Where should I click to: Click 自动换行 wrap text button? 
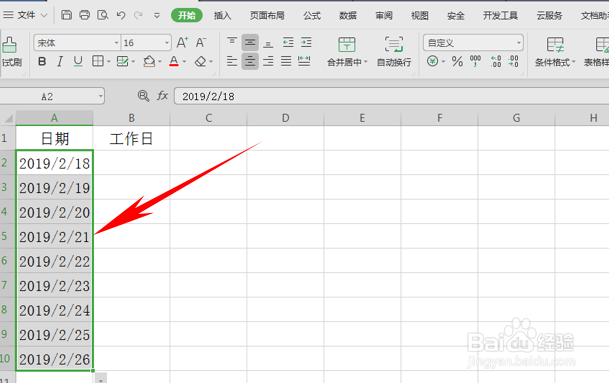click(394, 52)
